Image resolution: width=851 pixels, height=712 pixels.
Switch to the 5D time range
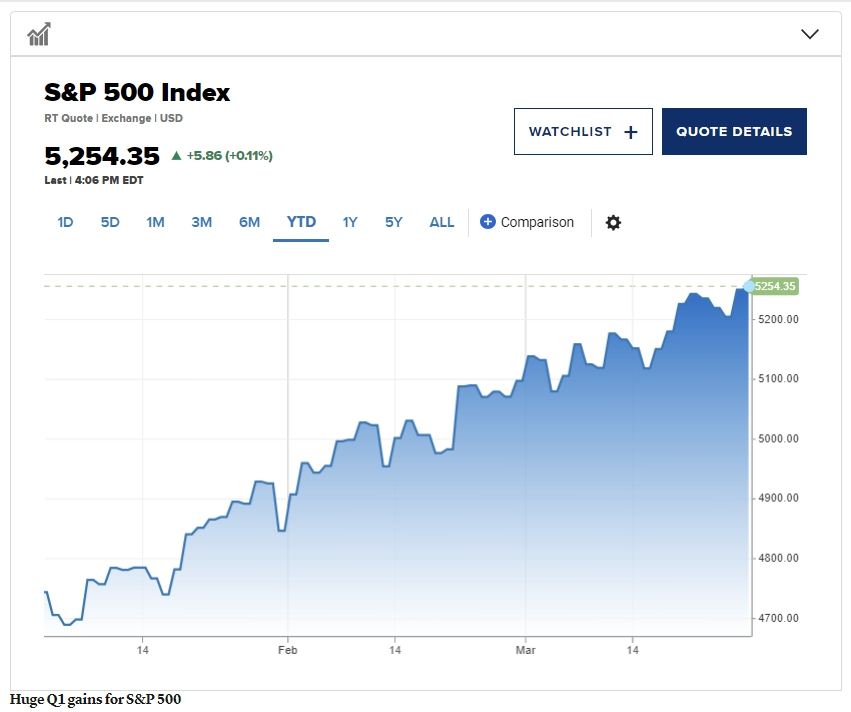[110, 222]
